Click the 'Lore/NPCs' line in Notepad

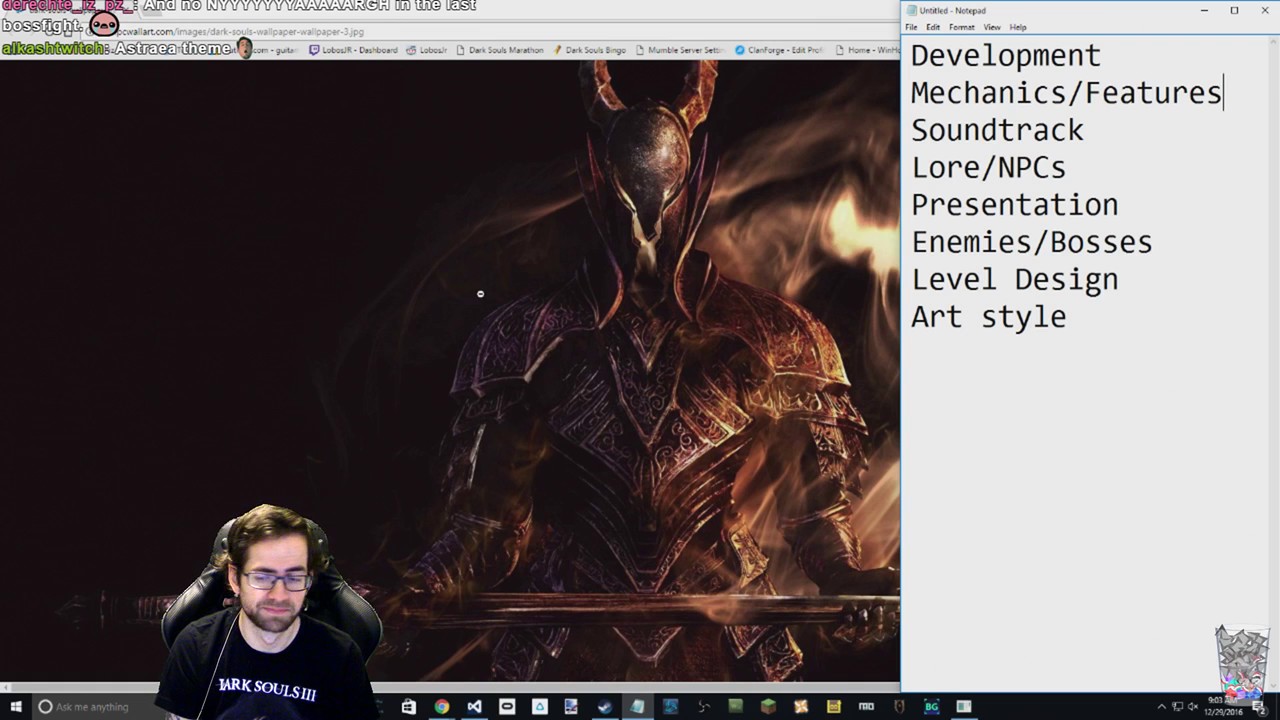click(988, 167)
